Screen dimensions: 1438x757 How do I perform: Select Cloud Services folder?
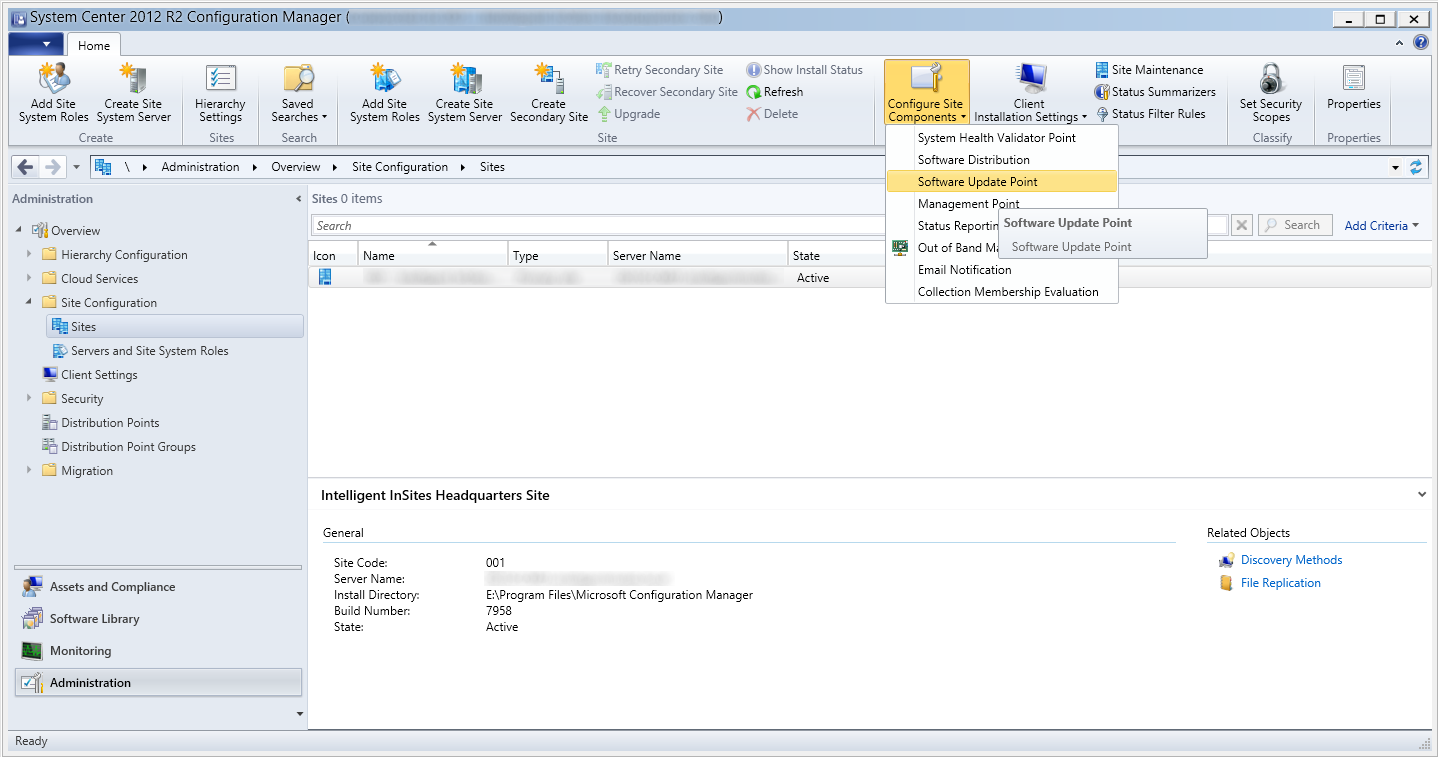pyautogui.click(x=99, y=279)
